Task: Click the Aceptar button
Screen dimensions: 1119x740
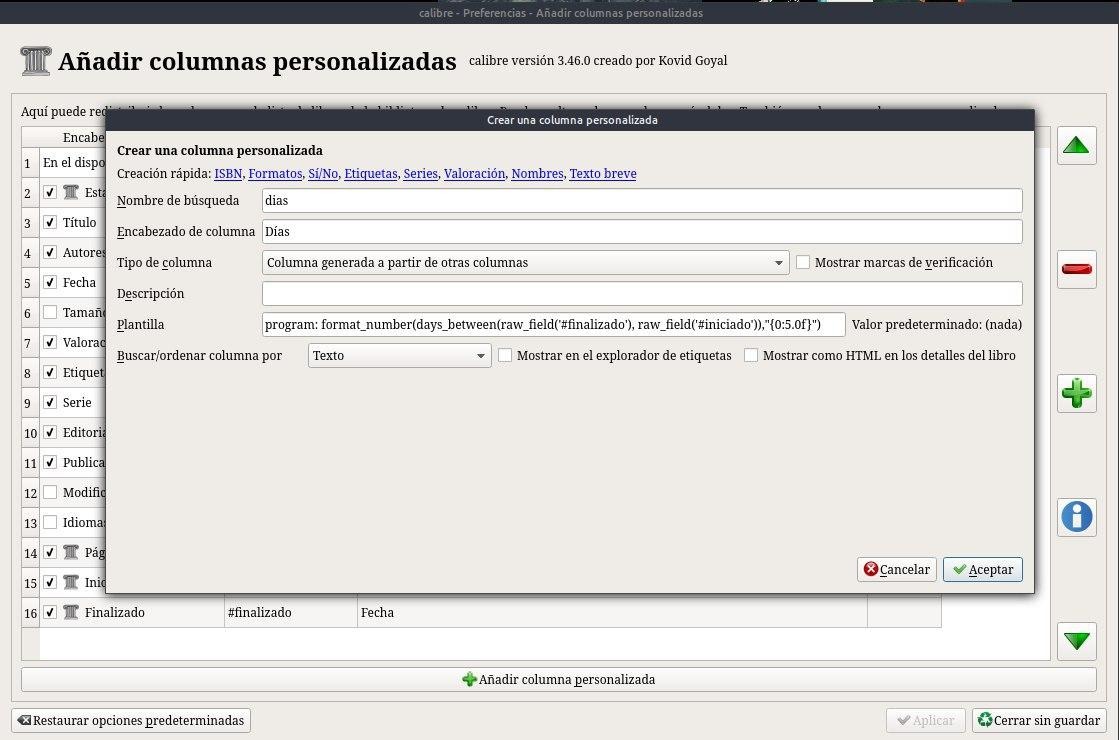Action: [x=983, y=569]
